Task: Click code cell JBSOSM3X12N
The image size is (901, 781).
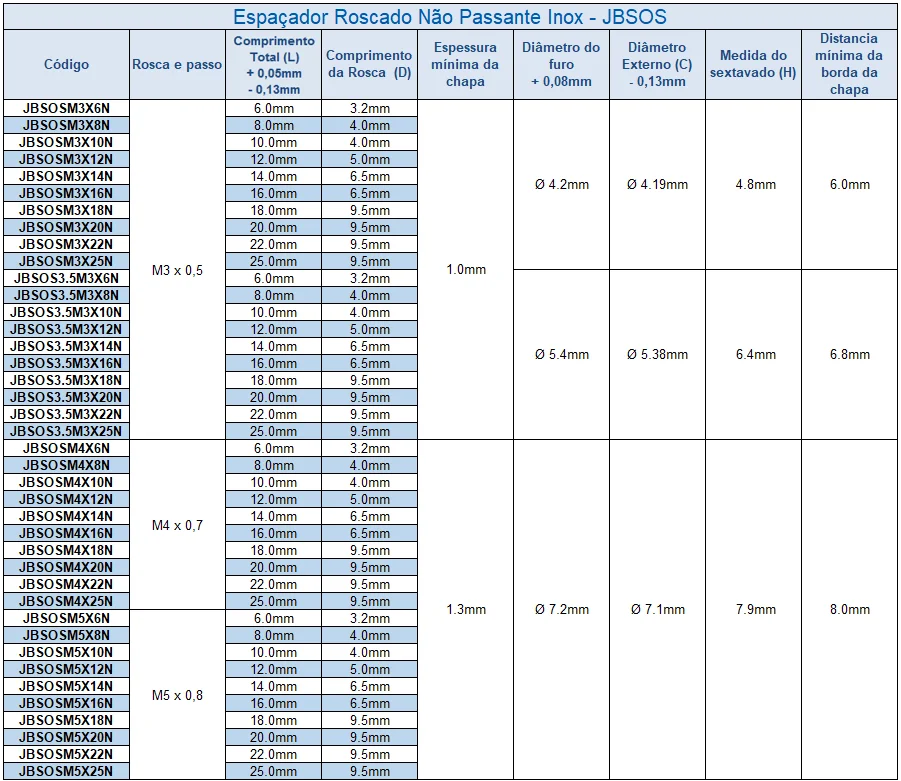Action: point(67,159)
